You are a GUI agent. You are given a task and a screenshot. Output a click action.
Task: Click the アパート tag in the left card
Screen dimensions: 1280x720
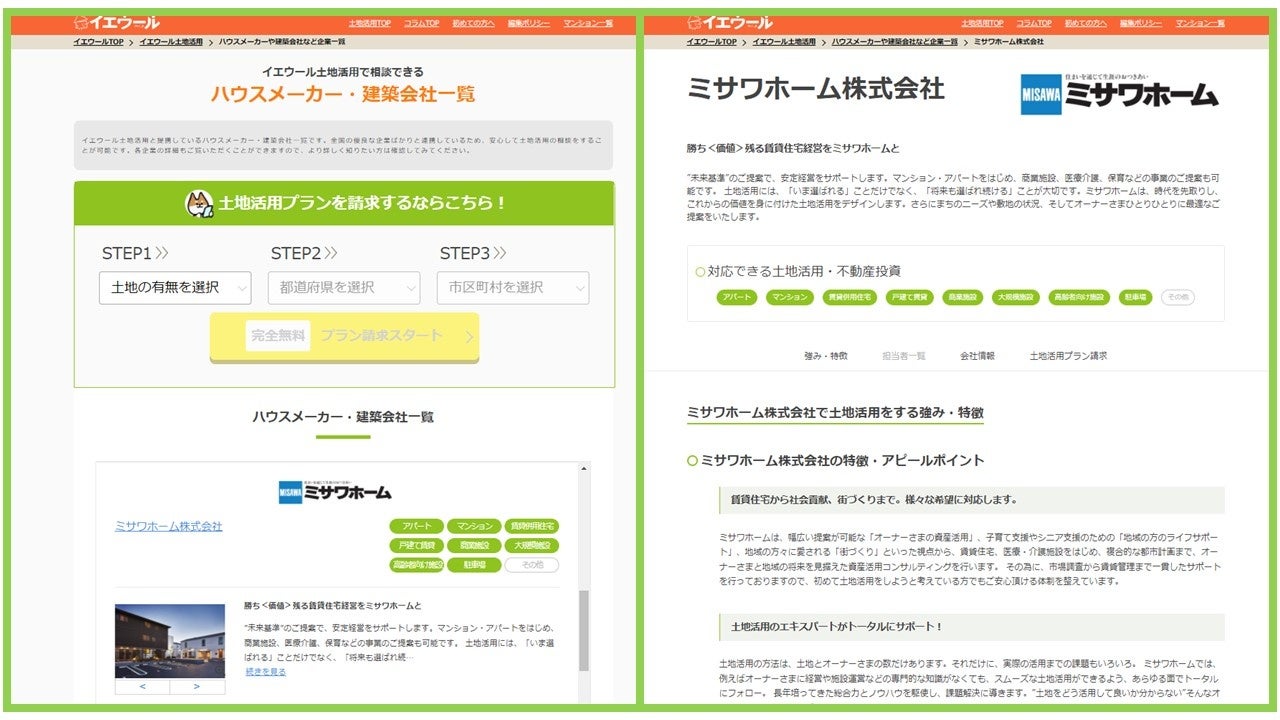(416, 526)
